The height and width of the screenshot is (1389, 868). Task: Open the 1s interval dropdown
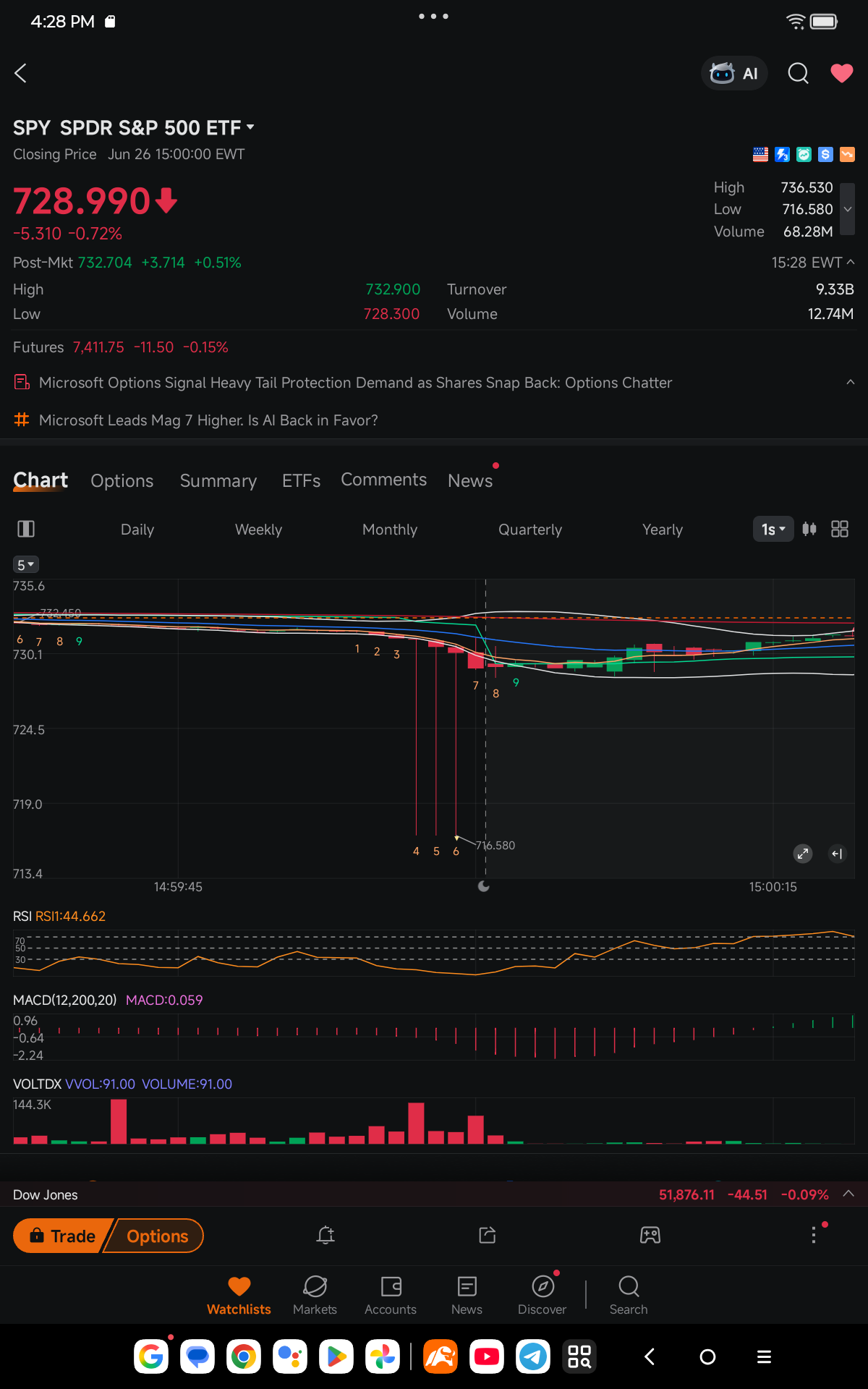coord(773,530)
